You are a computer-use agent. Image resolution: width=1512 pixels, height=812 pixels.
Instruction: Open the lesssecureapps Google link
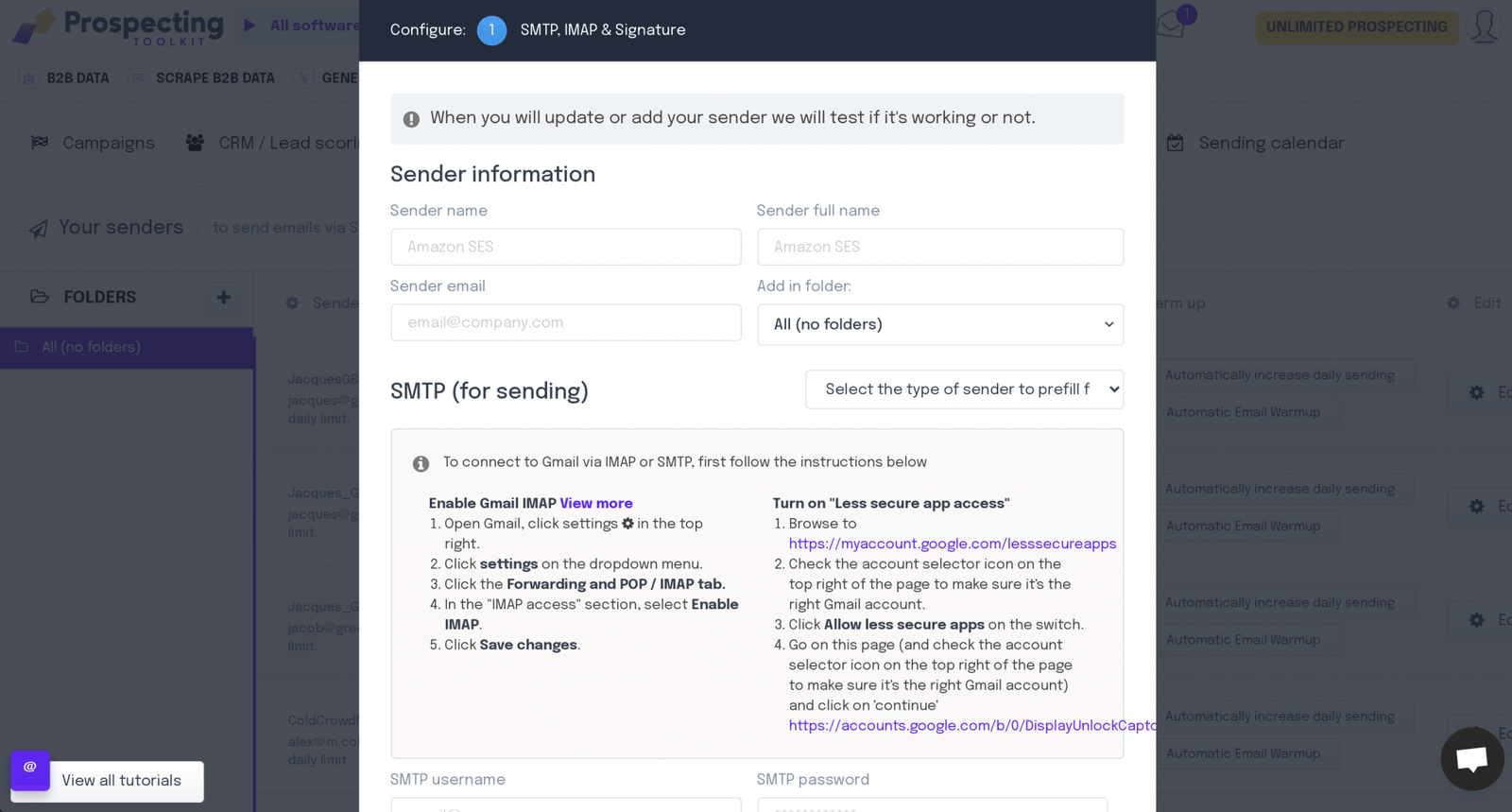click(952, 544)
